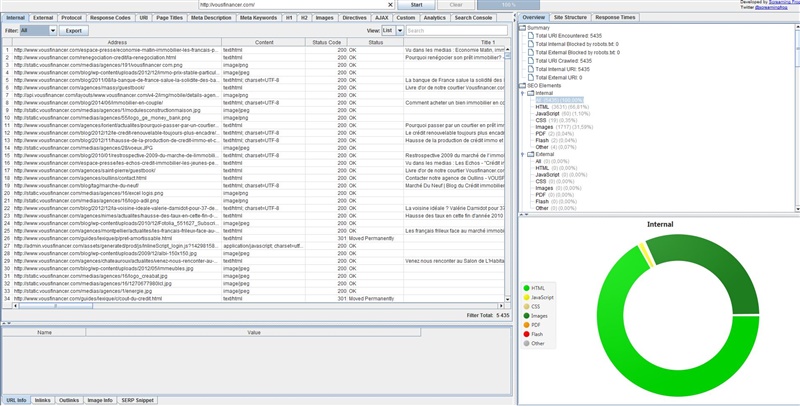Click the Internal folder icon in the tree
Viewport: 800px width, 406px height.
click(531, 93)
